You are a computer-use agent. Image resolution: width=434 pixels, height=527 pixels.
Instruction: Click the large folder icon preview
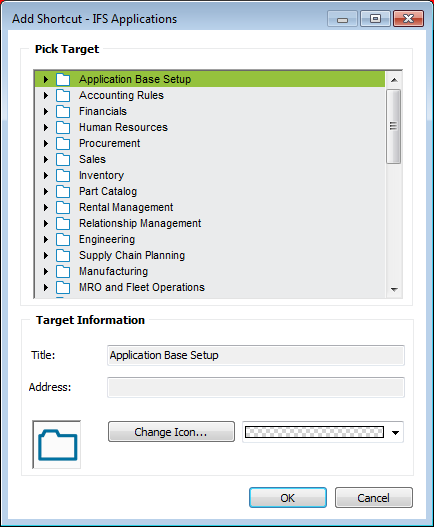(57, 444)
